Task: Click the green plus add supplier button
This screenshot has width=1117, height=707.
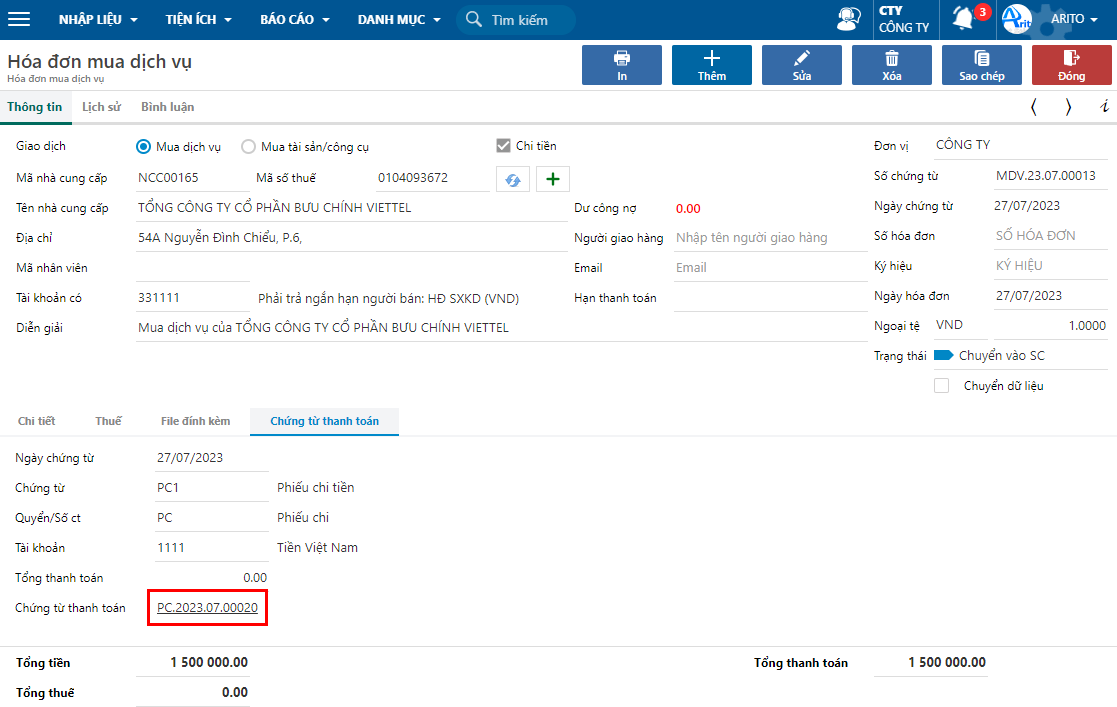Action: coord(552,179)
